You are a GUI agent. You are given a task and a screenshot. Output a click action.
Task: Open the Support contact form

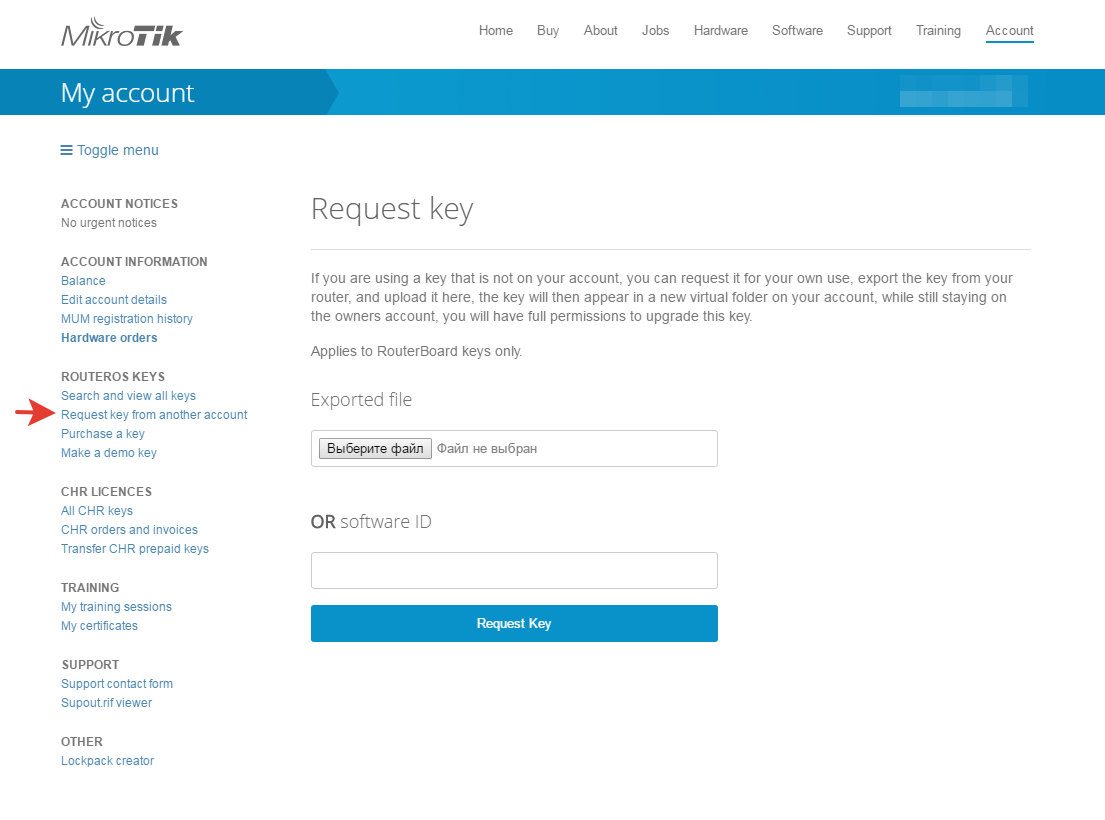tap(117, 683)
